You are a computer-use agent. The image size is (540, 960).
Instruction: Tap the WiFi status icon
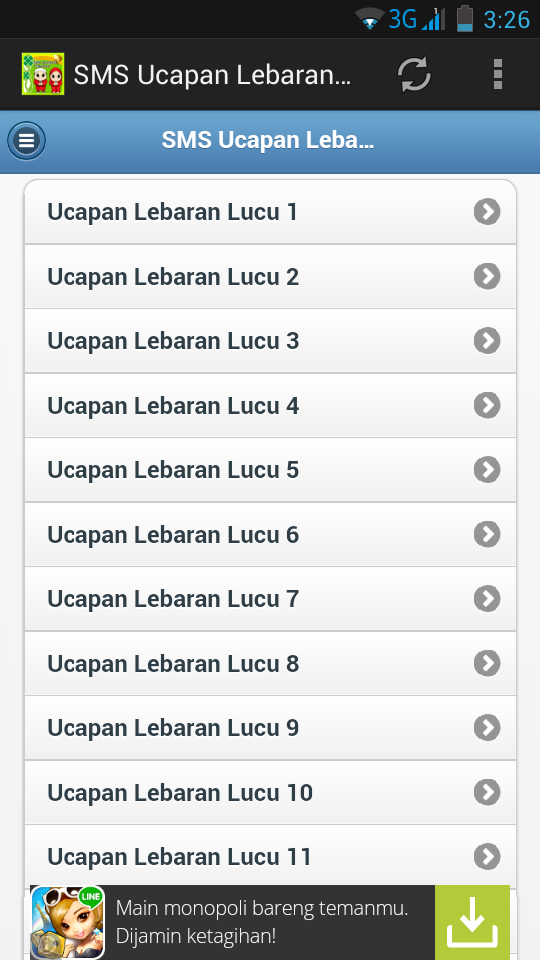[369, 19]
